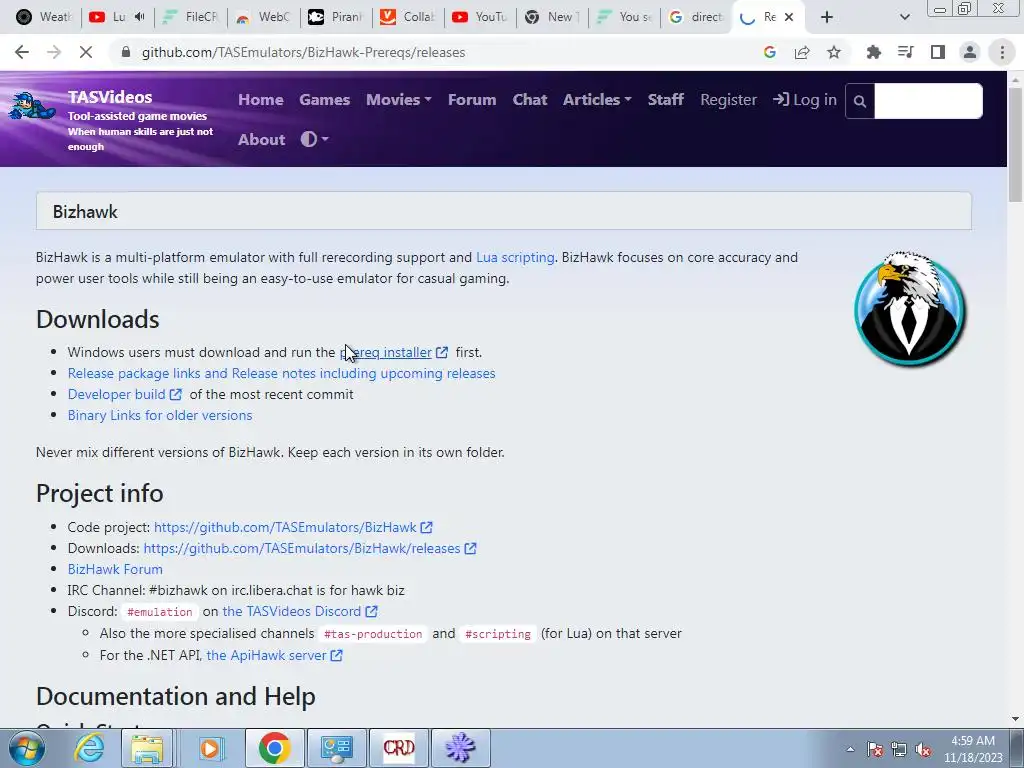Open Binary Links for older versions

point(160,415)
